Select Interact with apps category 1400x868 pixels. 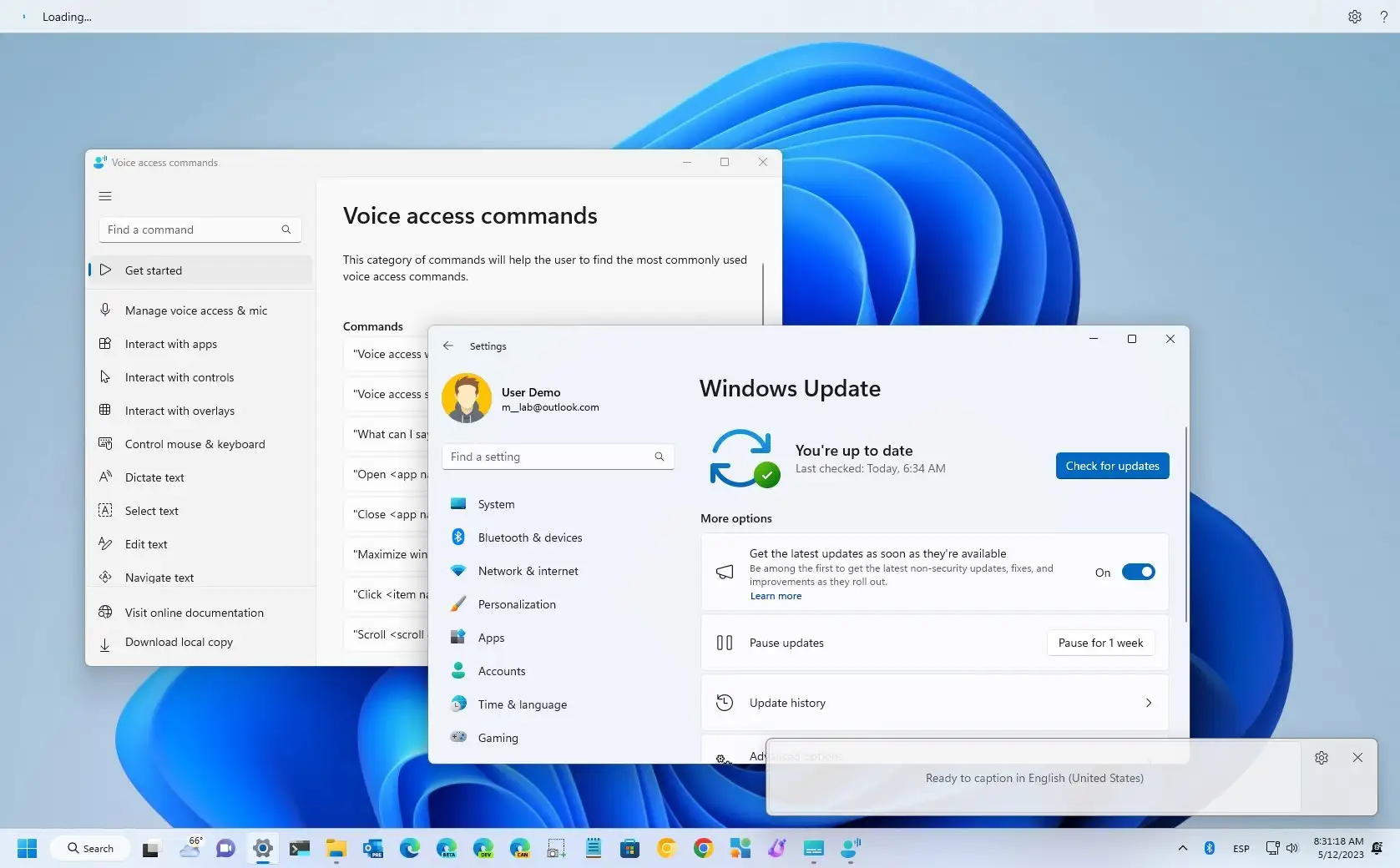pyautogui.click(x=200, y=344)
